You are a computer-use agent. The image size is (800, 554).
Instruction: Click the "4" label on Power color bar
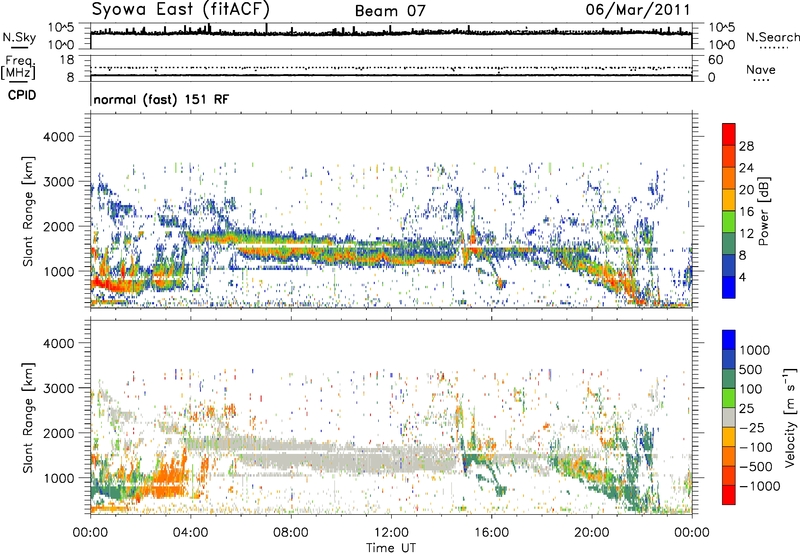(x=742, y=278)
